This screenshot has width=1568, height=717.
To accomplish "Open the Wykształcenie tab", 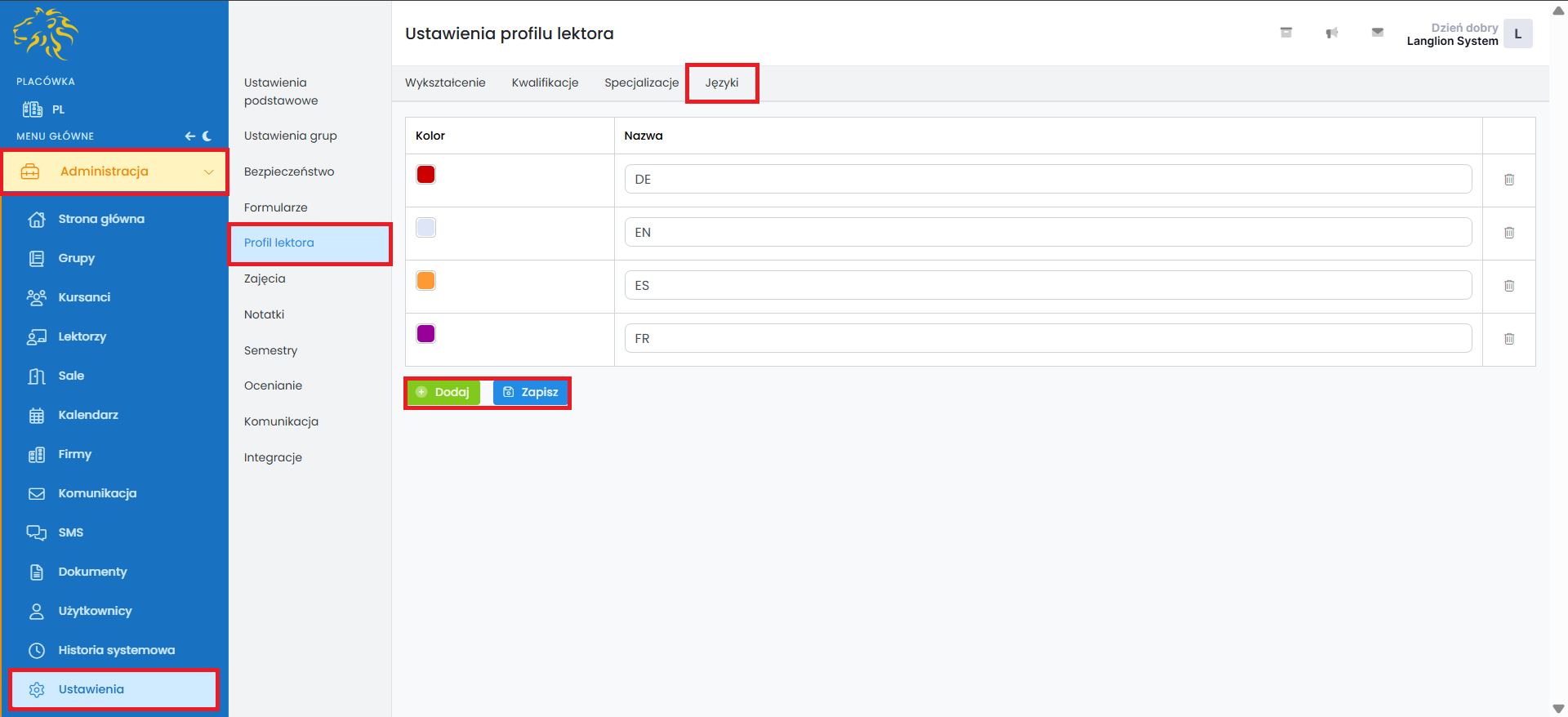I will pyautogui.click(x=445, y=82).
